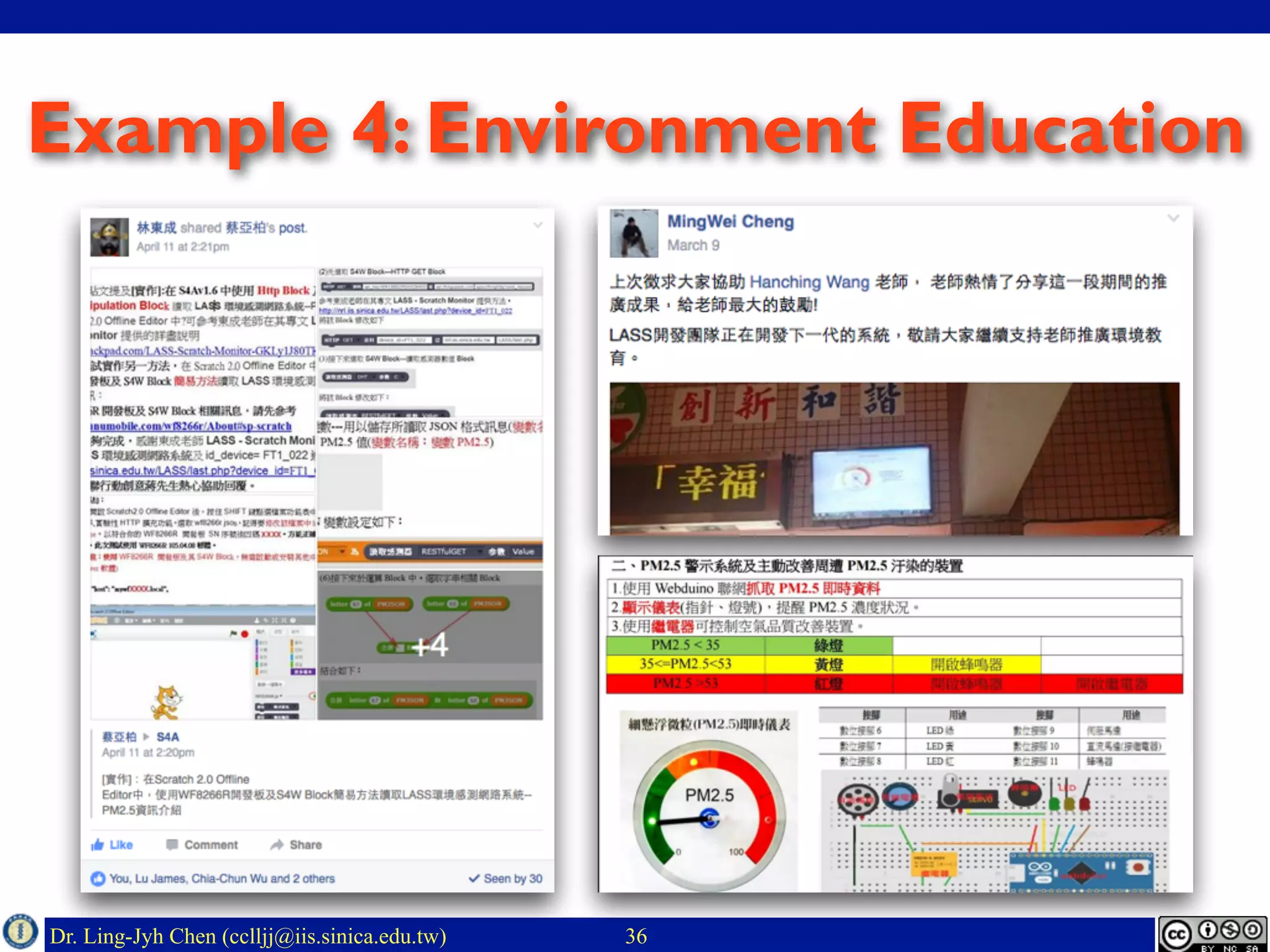Click the yellow '35<=PM2.5<53' table cell
1270x952 pixels.
point(685,664)
